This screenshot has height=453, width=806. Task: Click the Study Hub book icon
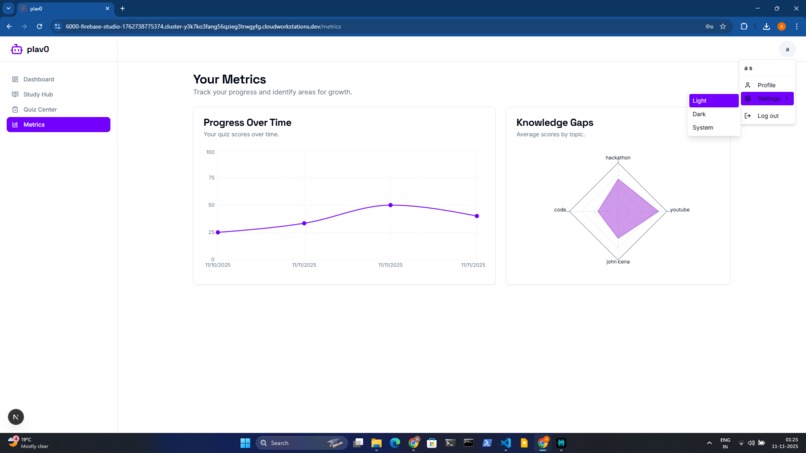click(15, 94)
